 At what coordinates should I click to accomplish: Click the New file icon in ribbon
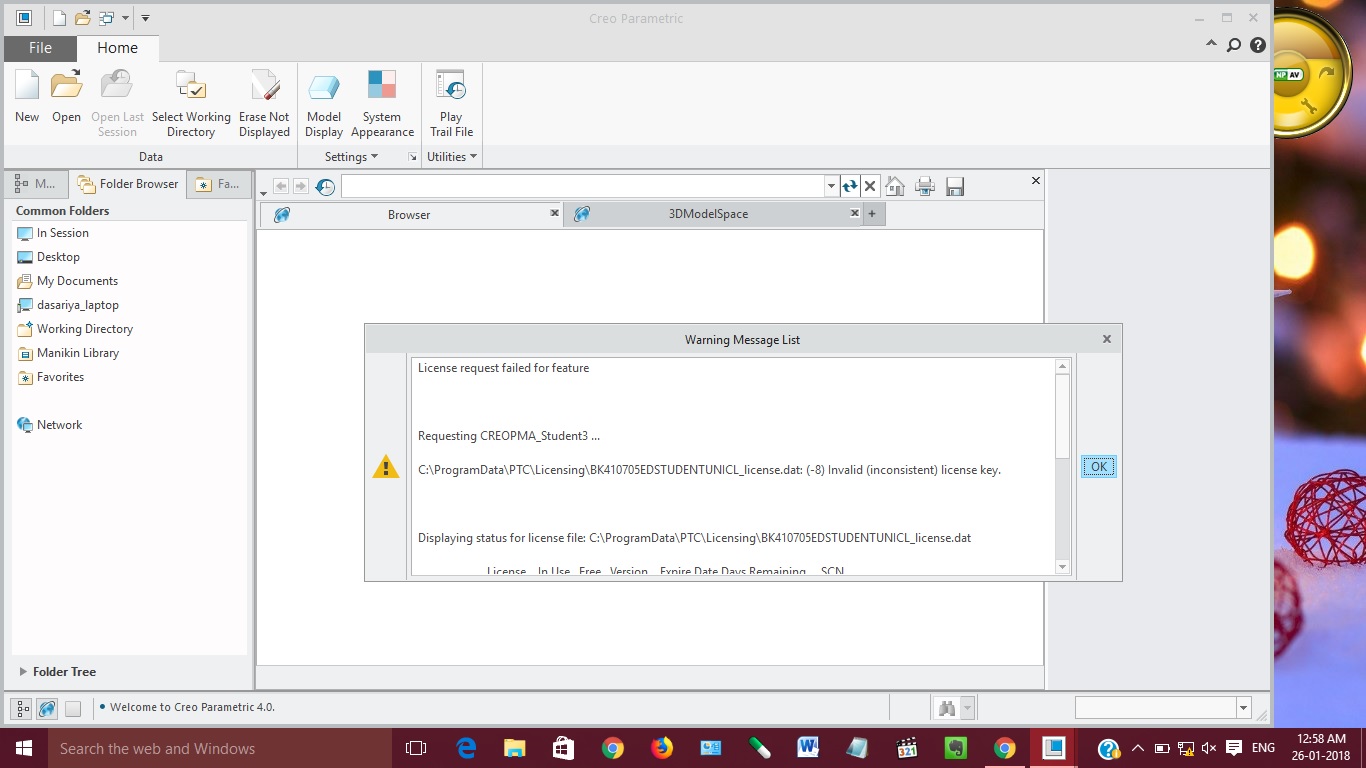click(x=27, y=88)
